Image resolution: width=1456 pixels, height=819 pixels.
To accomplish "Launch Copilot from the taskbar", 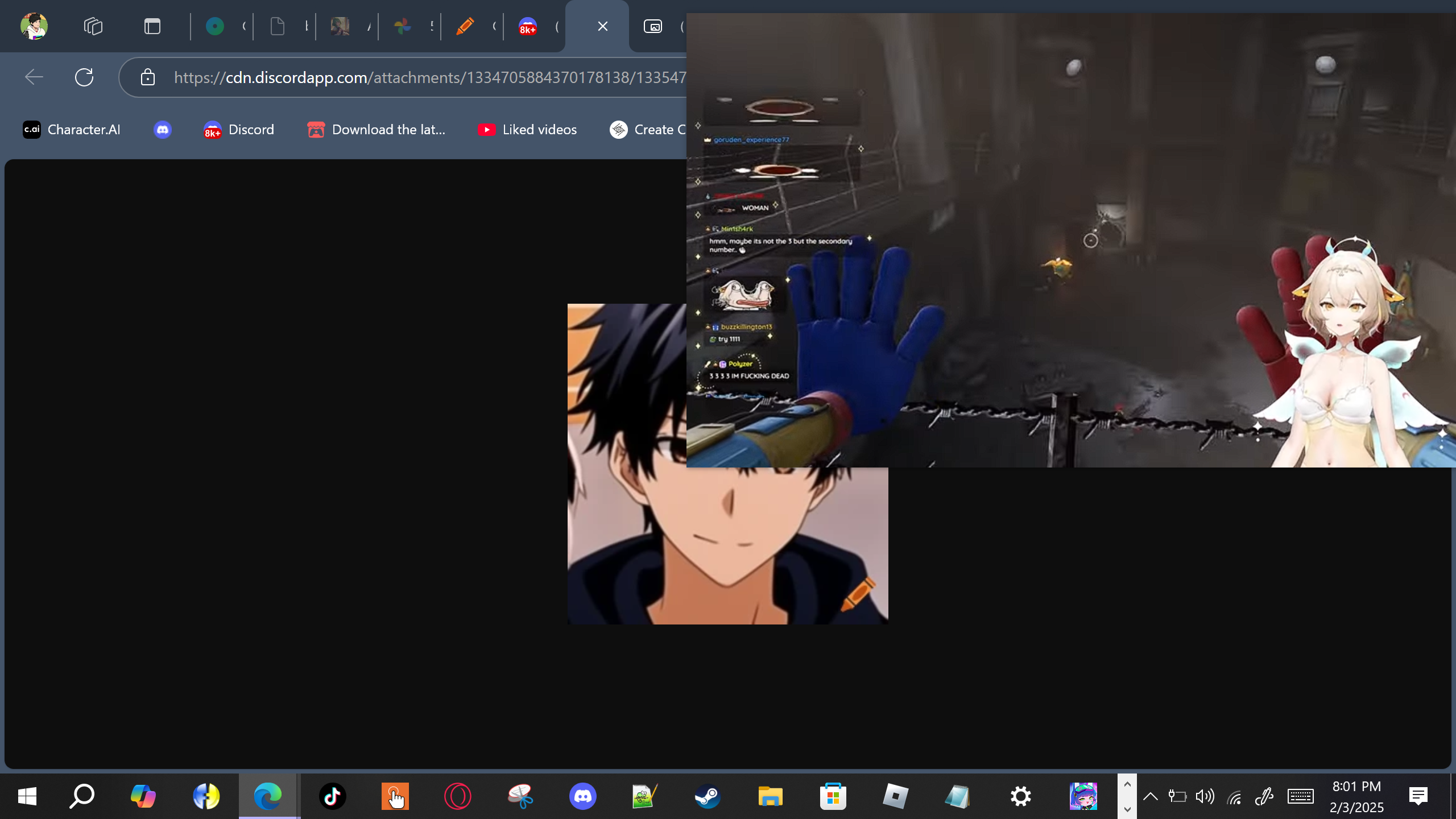I will tap(143, 796).
